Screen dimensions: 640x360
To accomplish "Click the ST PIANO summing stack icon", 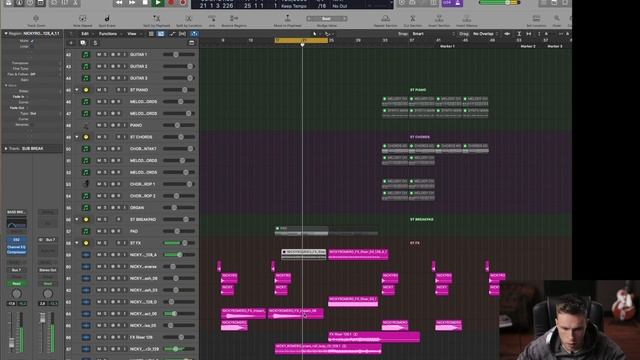I will click(86, 90).
